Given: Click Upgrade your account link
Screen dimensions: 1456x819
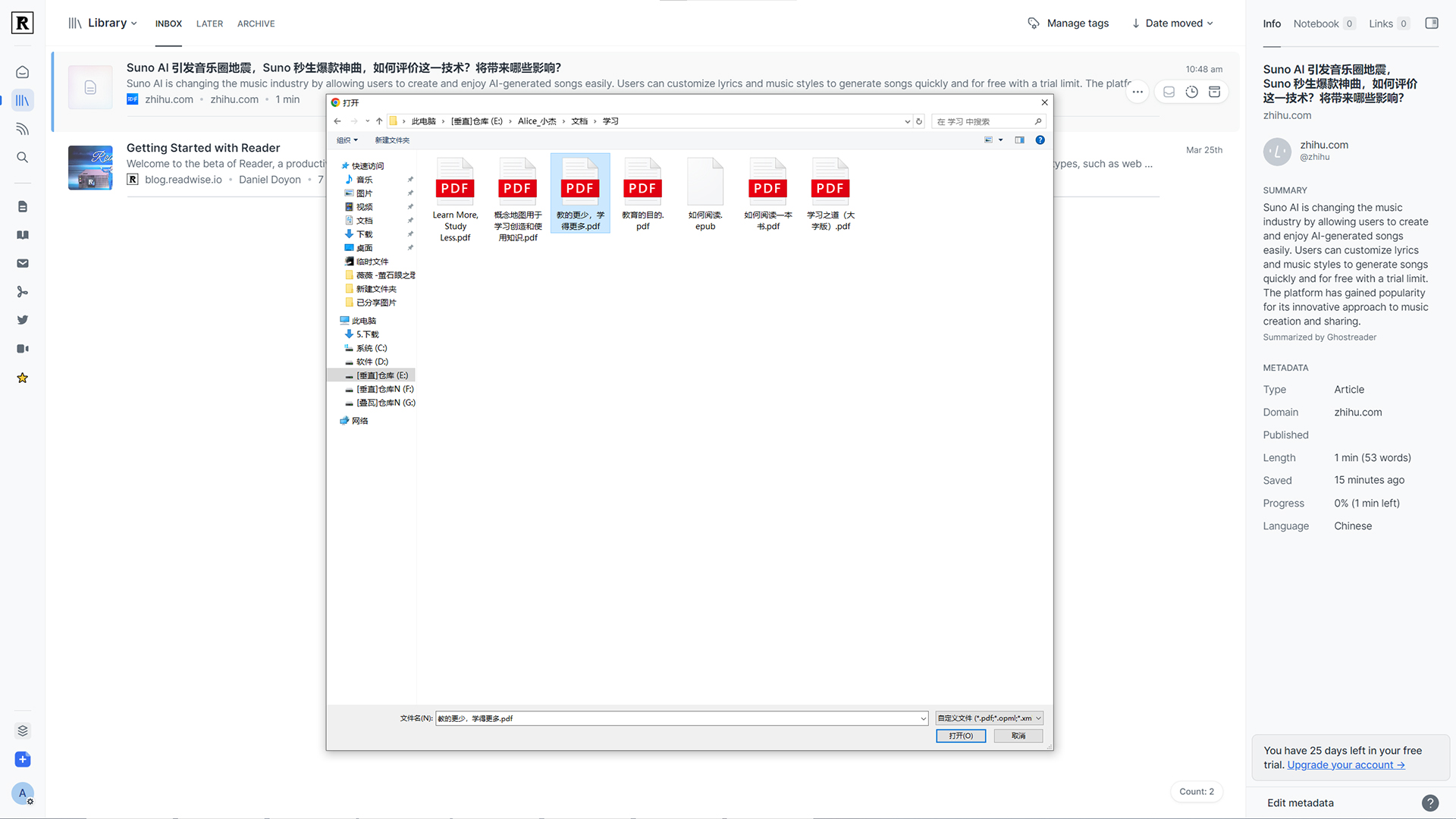Looking at the screenshot, I should coord(1345,765).
